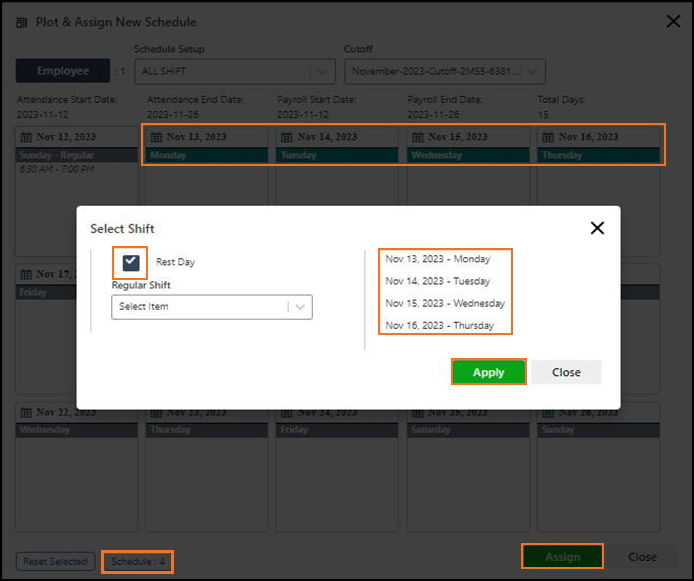Screen dimensions: 694x581
Task: Click the Schedule : 4 counter label
Action: [x=137, y=561]
